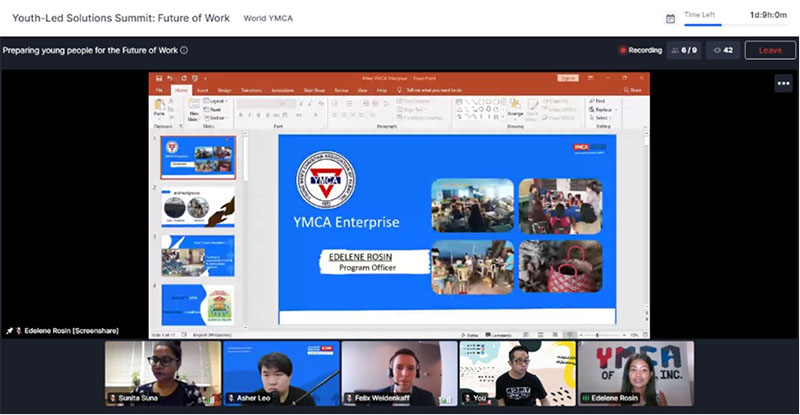Click the participants count icon showing 6/9
The height and width of the screenshot is (415, 800).
(x=684, y=50)
